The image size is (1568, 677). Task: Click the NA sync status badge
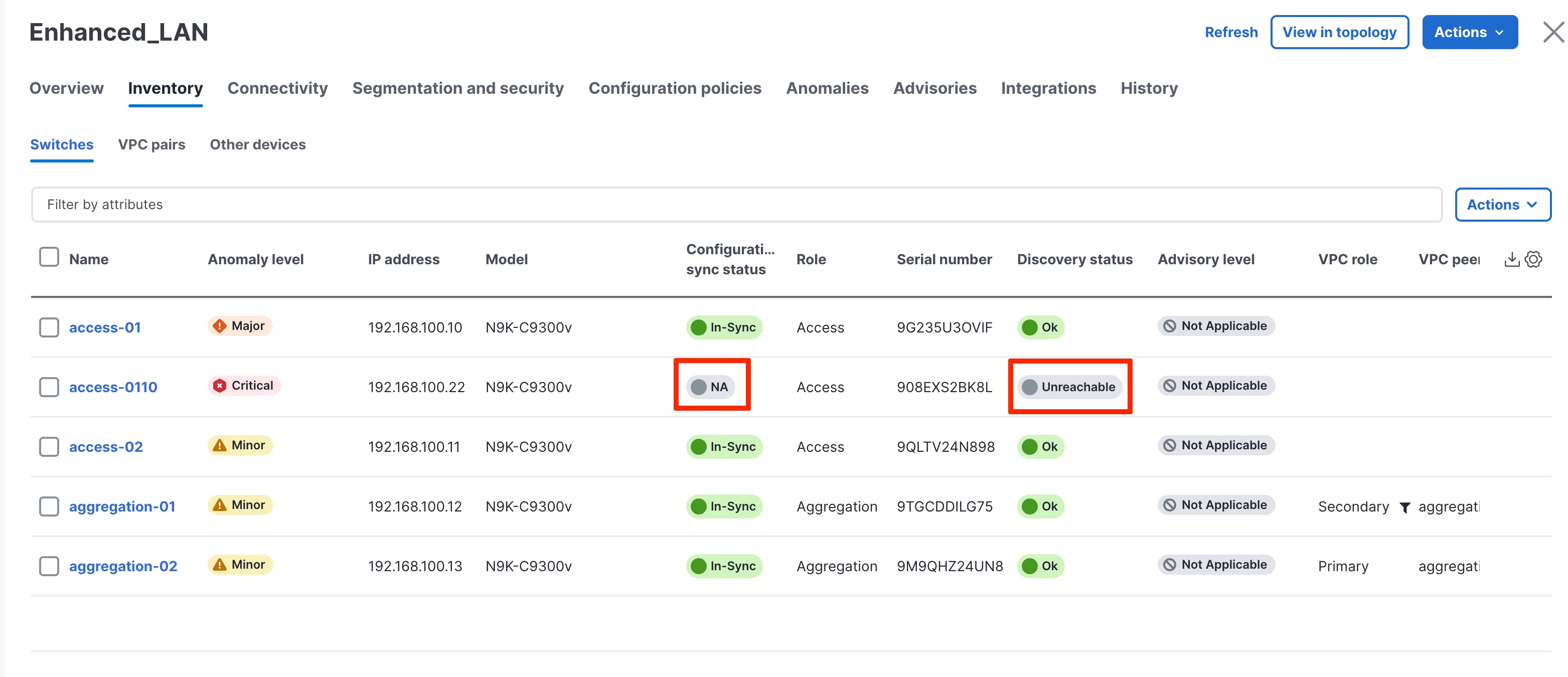coord(710,387)
